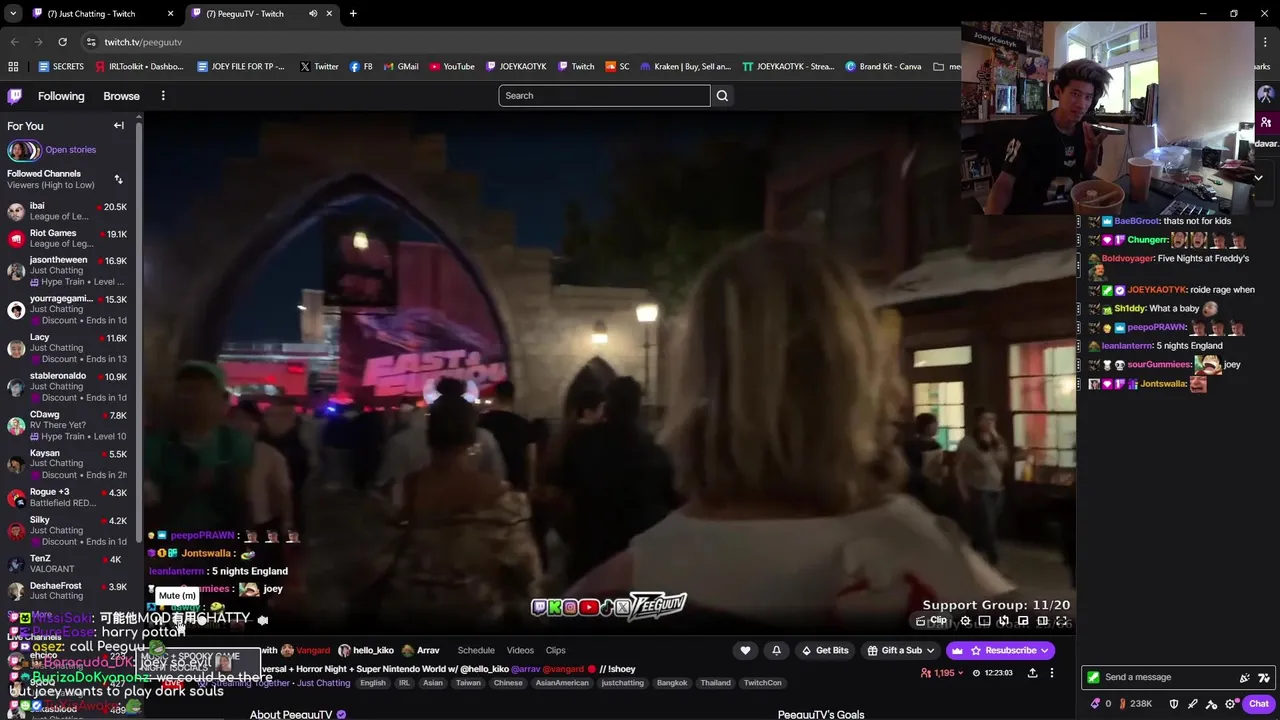Screen dimensions: 1280x720
Task: Mute the PeeguuTV tab audio
Action: [x=313, y=14]
